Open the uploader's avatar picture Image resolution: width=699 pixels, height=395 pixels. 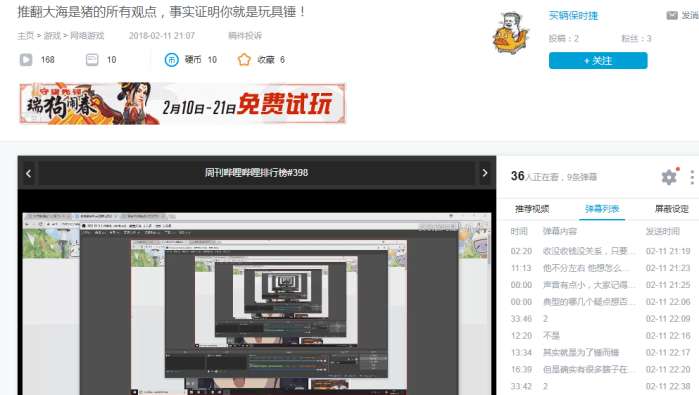tap(511, 33)
